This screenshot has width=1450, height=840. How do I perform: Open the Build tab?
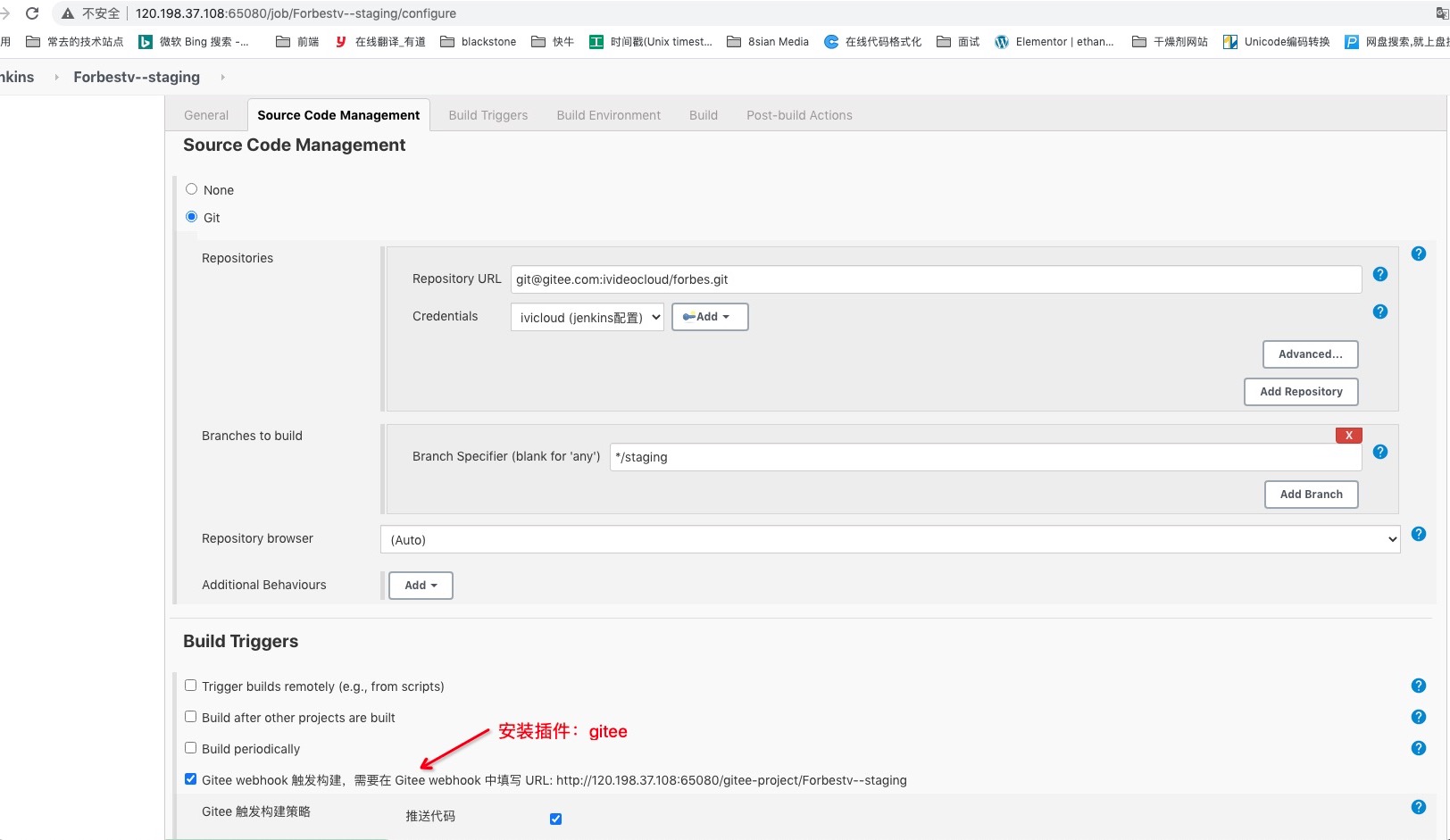coord(704,115)
